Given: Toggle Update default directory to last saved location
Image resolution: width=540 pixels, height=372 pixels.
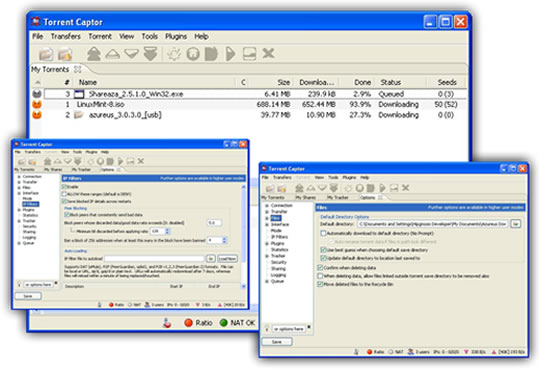Looking at the screenshot, I should pos(323,258).
